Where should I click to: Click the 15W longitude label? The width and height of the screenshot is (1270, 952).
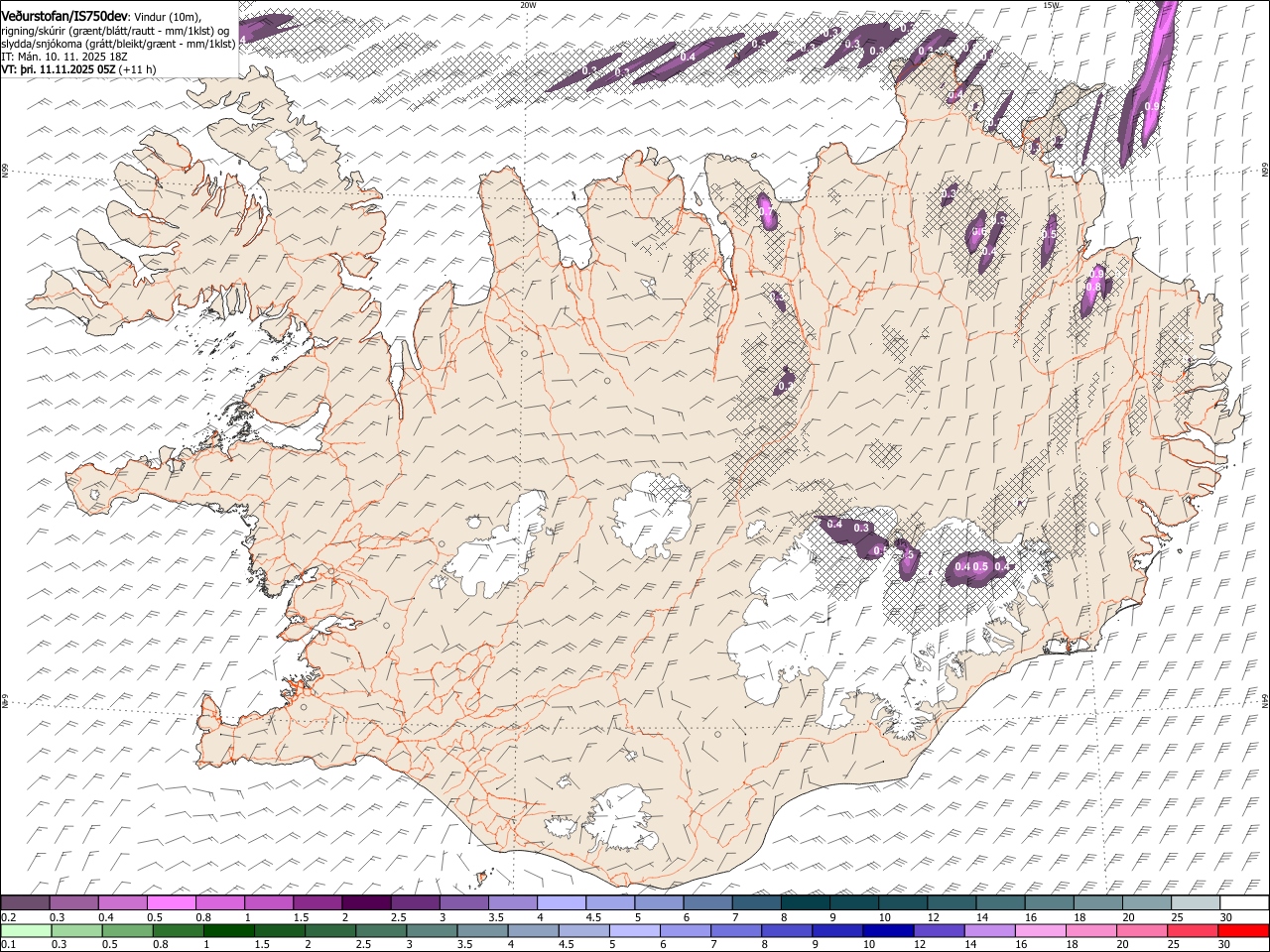pos(1051,5)
